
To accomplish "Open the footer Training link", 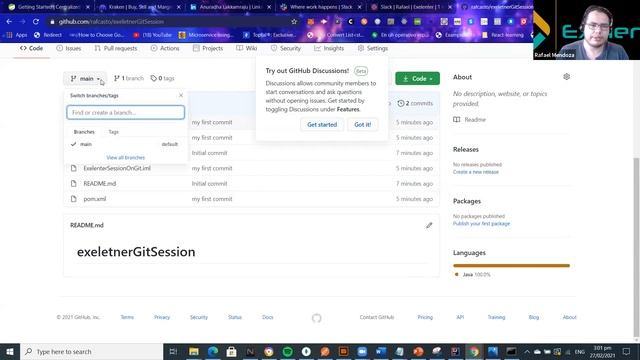I will tap(496, 317).
